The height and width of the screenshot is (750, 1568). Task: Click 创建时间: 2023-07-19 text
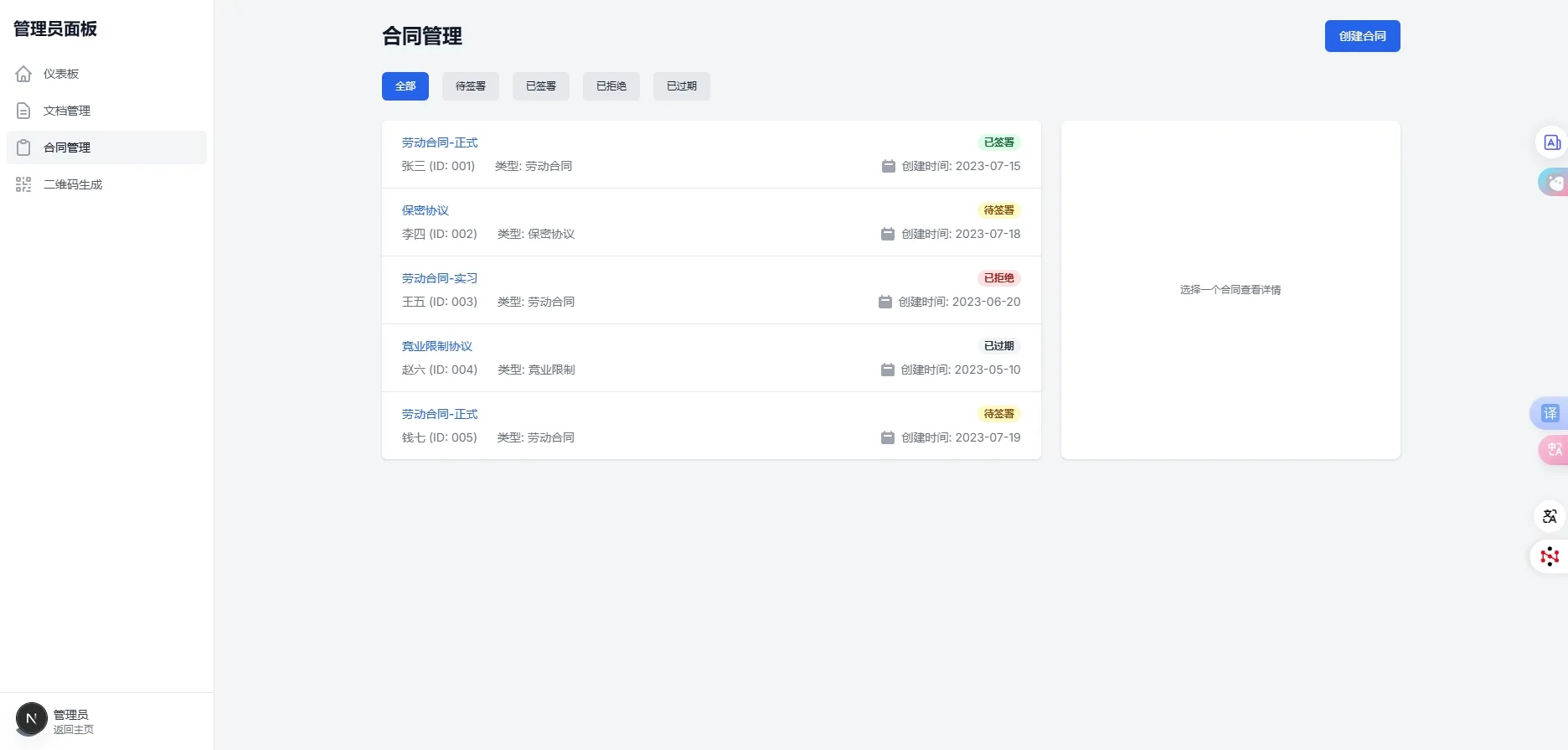pos(962,437)
